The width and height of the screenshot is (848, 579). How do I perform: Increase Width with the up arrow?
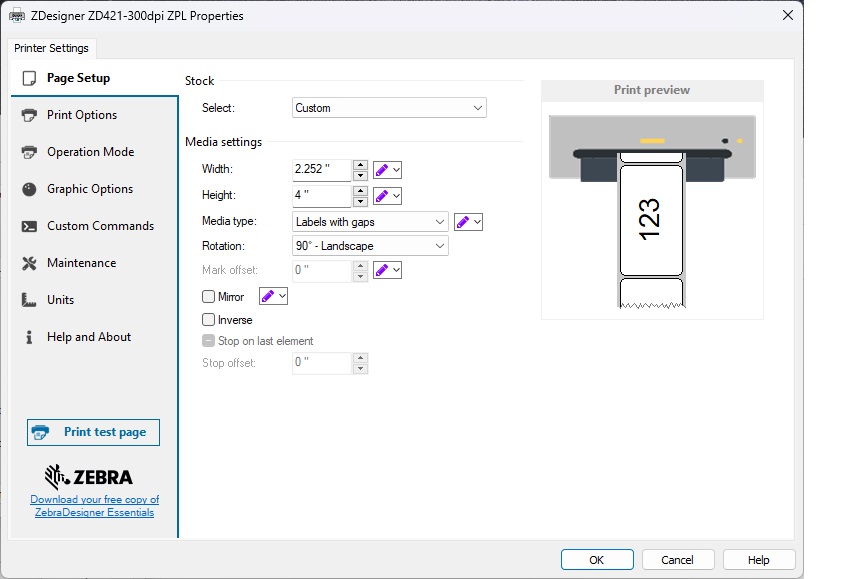(x=360, y=165)
